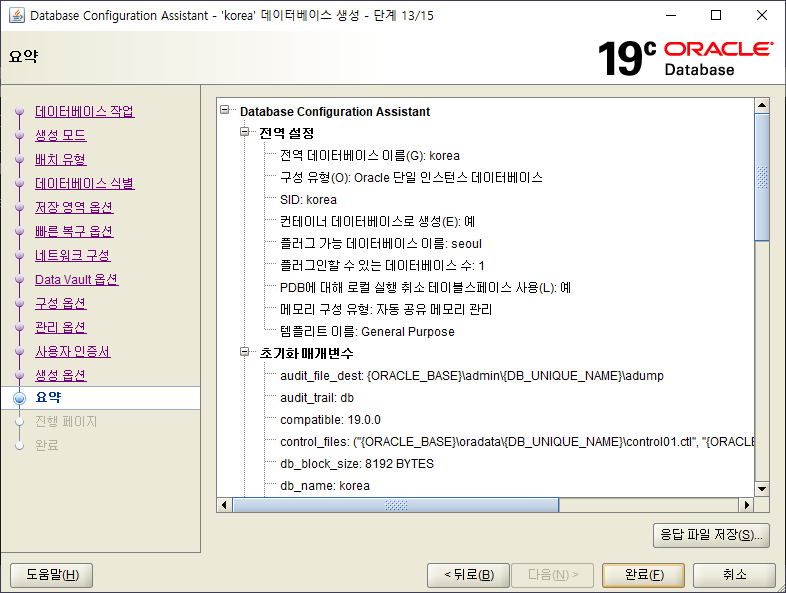Viewport: 786px width, 593px height.
Task: Go to 빠른 복구 옵션 step
Action: click(x=74, y=232)
